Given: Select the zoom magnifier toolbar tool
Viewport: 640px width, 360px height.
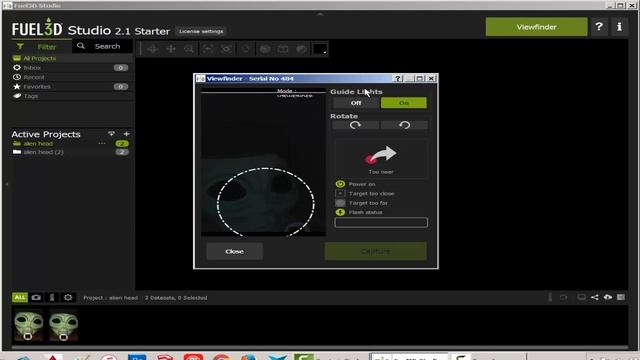Looking at the screenshot, I should (189, 49).
